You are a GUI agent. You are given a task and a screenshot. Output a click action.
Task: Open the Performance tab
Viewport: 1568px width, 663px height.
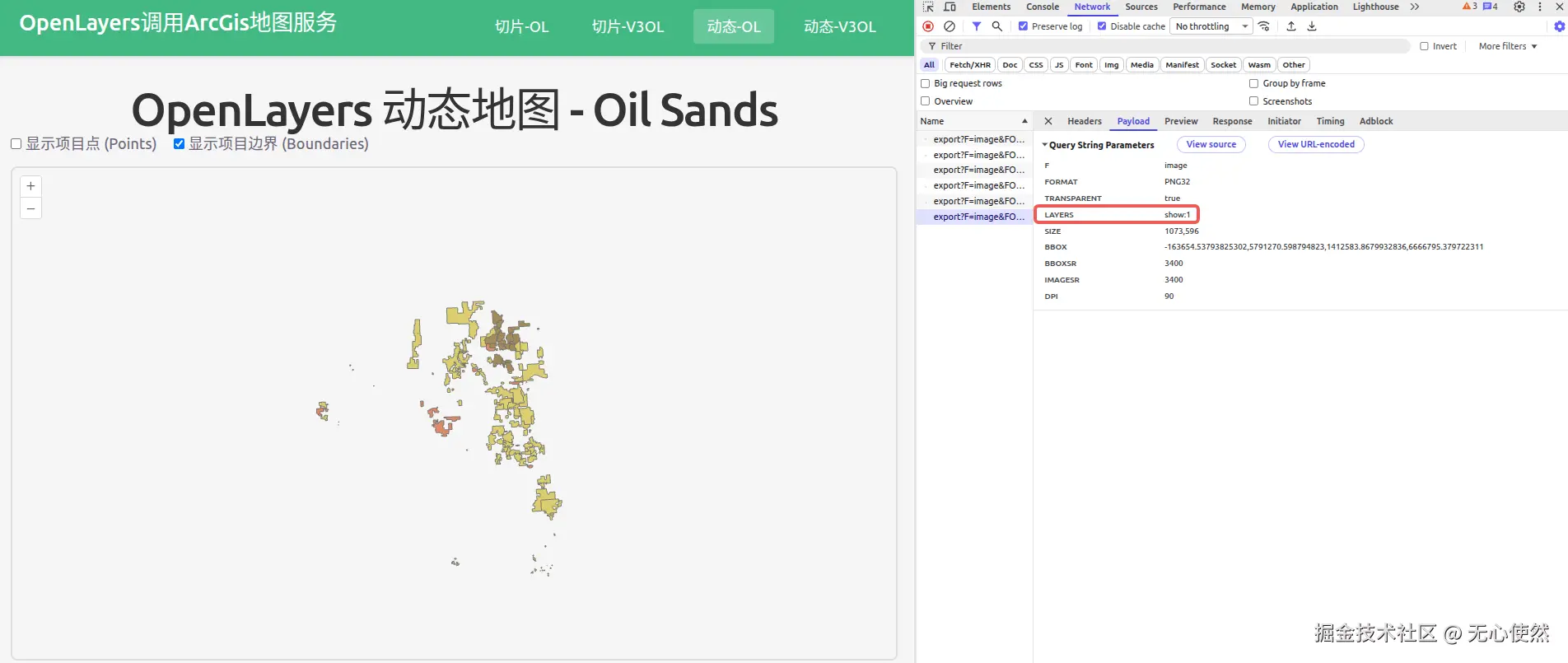1199,7
